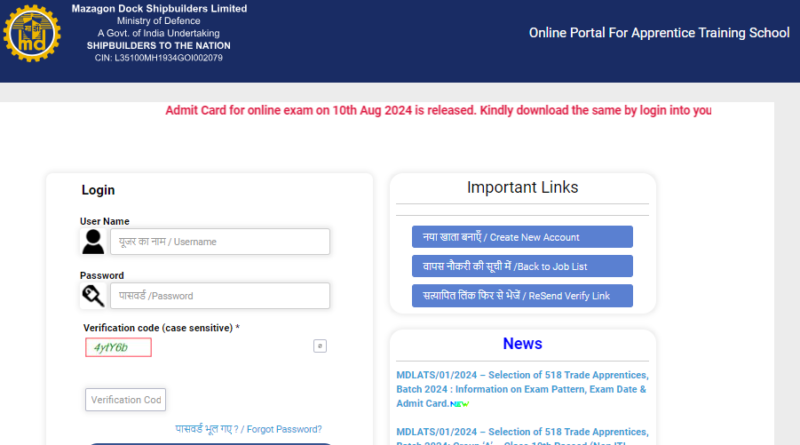Click the Online Portal For Apprentice Training title
This screenshot has width=800, height=445.
point(659,33)
